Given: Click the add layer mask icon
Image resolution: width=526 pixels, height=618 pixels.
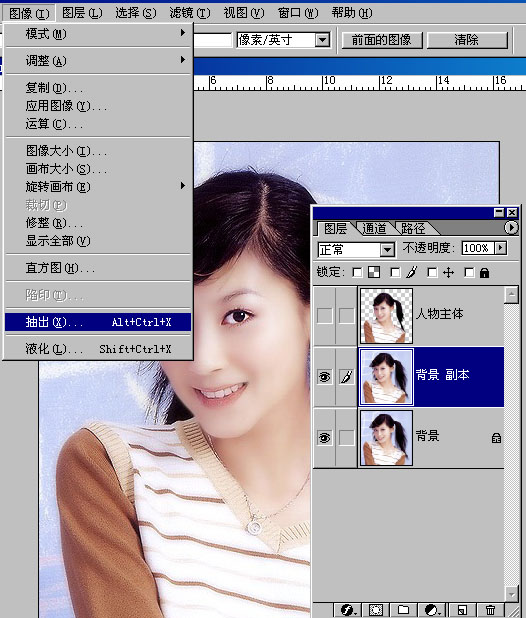Looking at the screenshot, I should pyautogui.click(x=375, y=610).
